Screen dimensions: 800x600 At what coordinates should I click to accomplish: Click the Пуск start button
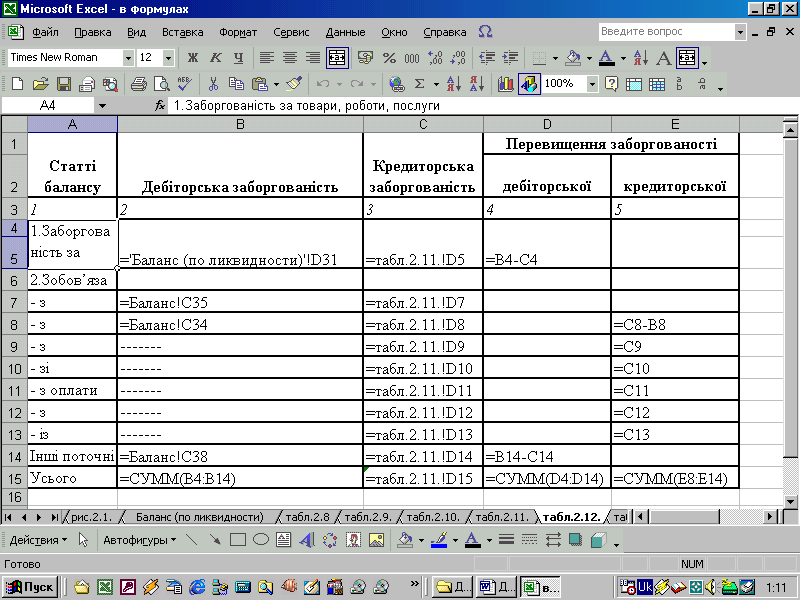click(x=31, y=587)
